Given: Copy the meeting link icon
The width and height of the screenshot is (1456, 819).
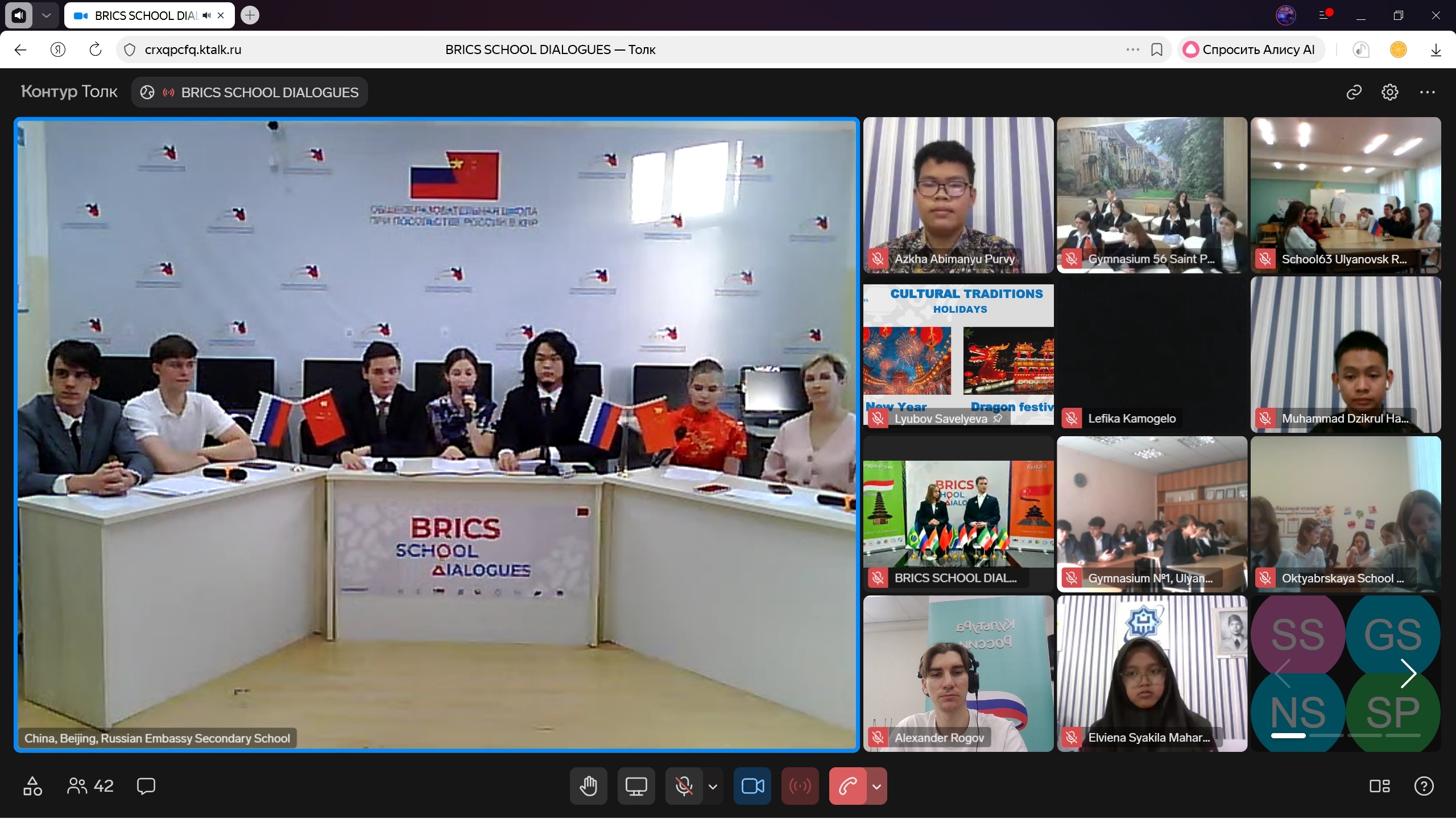Looking at the screenshot, I should tap(1354, 92).
